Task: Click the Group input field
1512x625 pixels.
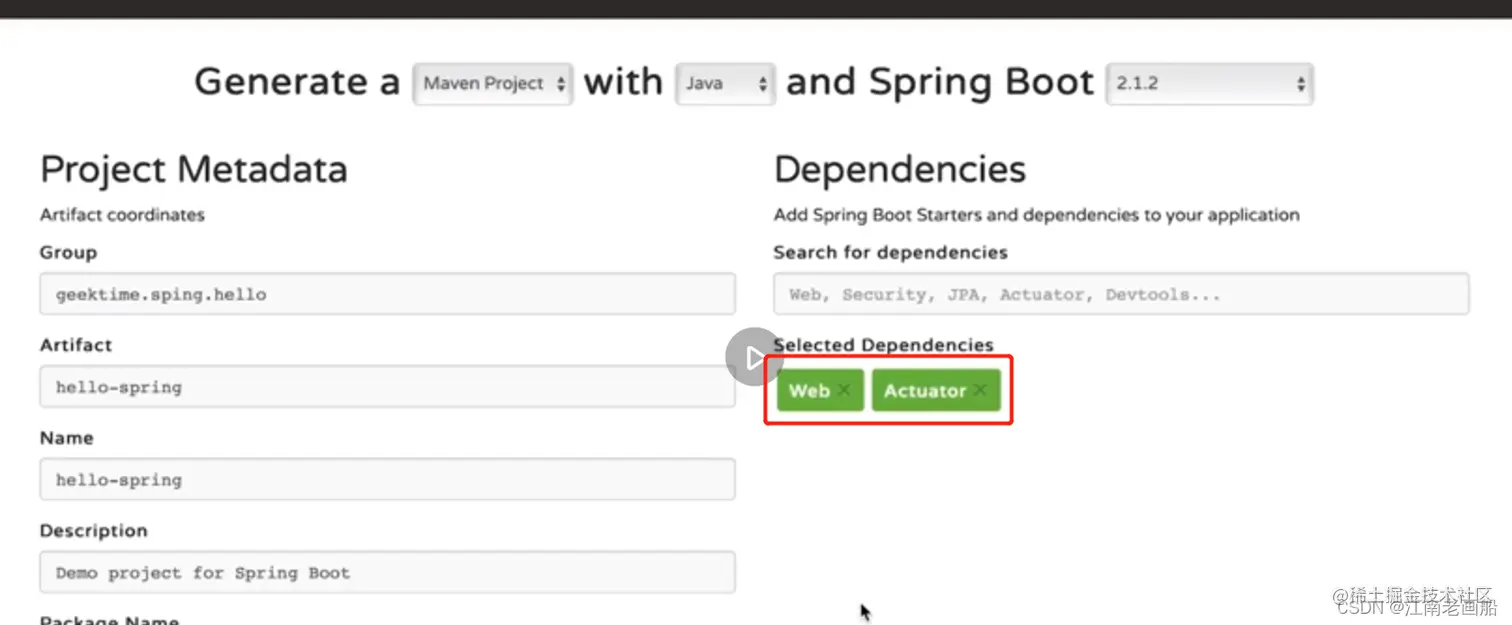Action: [x=388, y=294]
